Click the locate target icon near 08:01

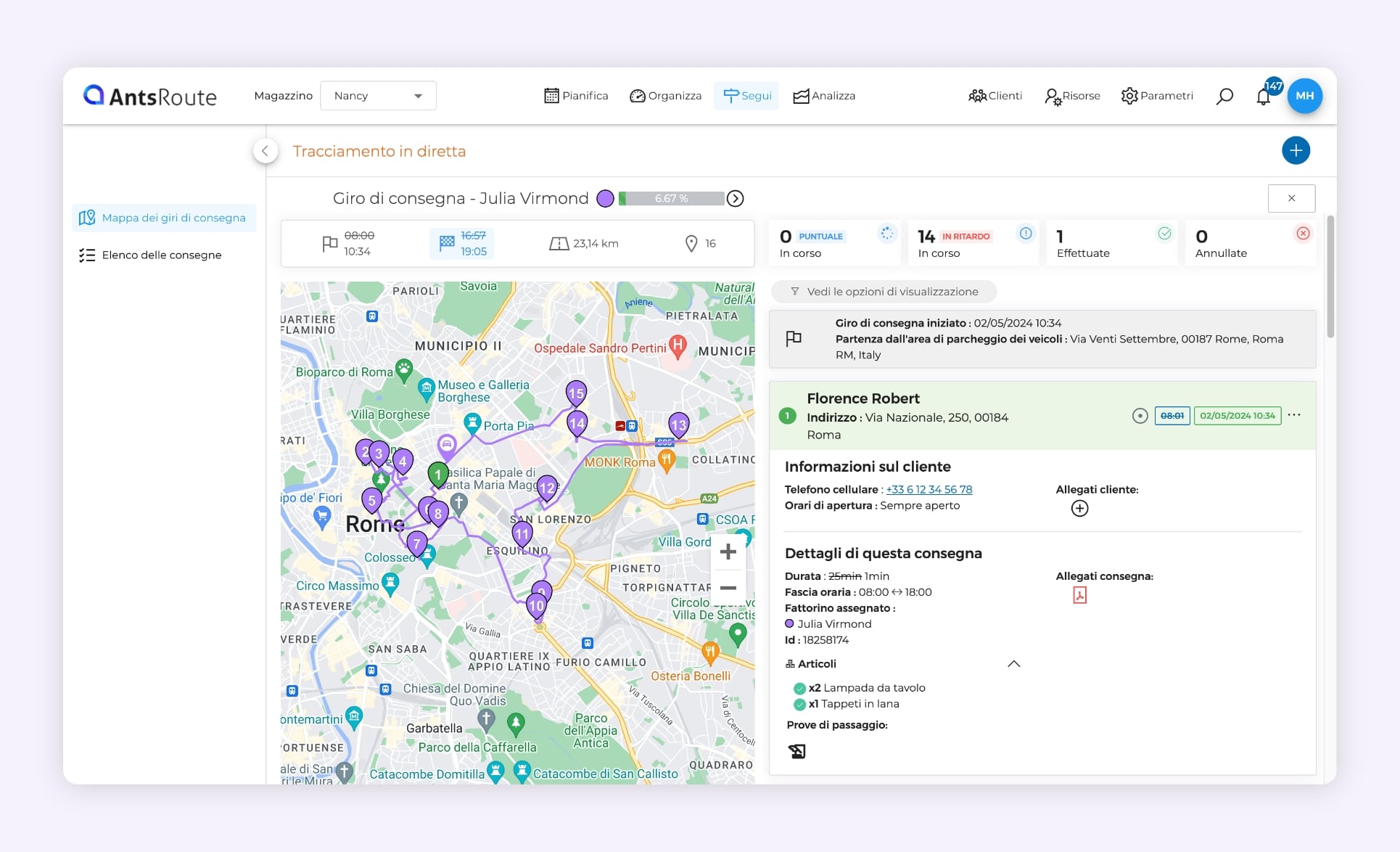pyautogui.click(x=1140, y=416)
